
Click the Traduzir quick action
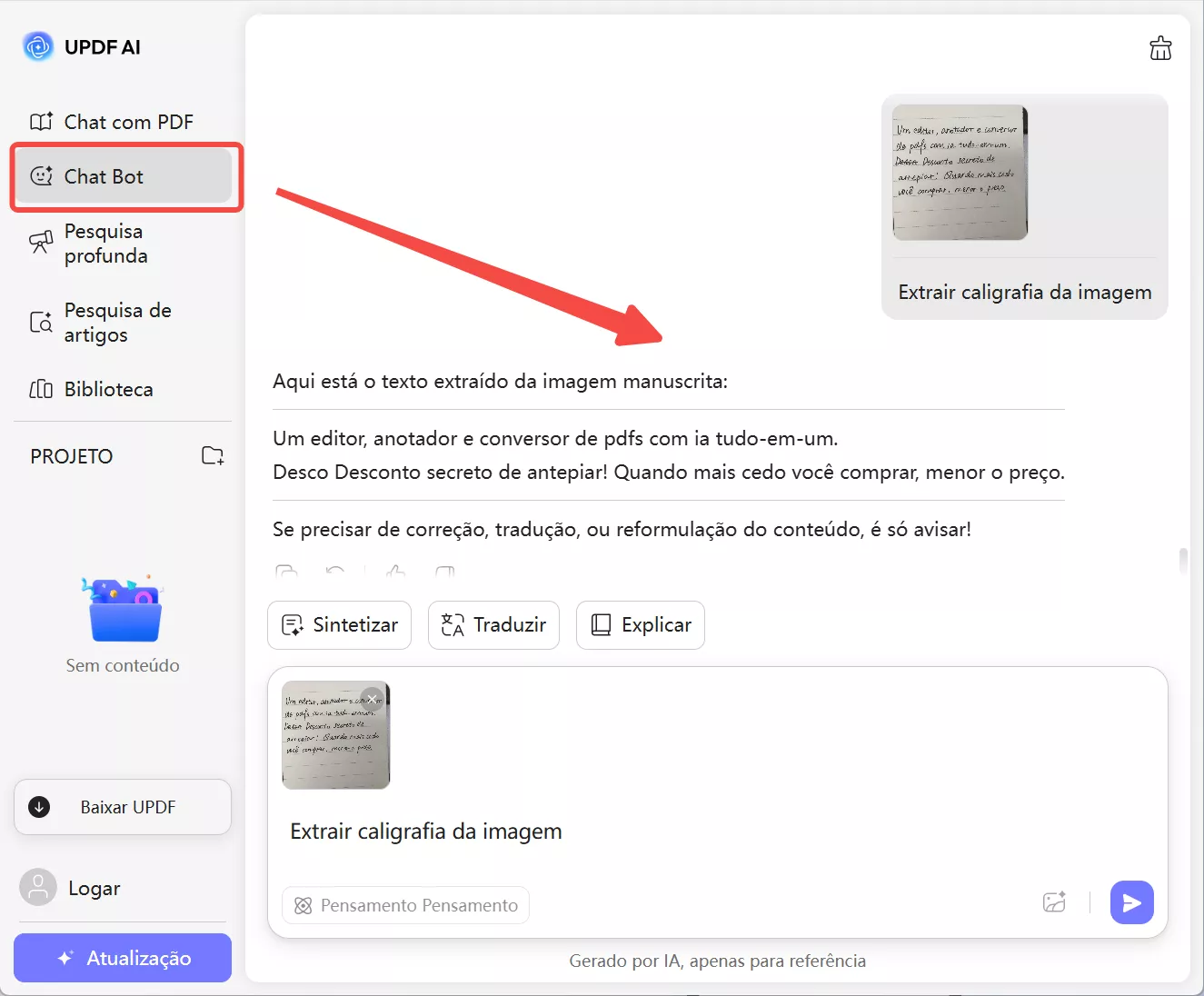pos(493,625)
